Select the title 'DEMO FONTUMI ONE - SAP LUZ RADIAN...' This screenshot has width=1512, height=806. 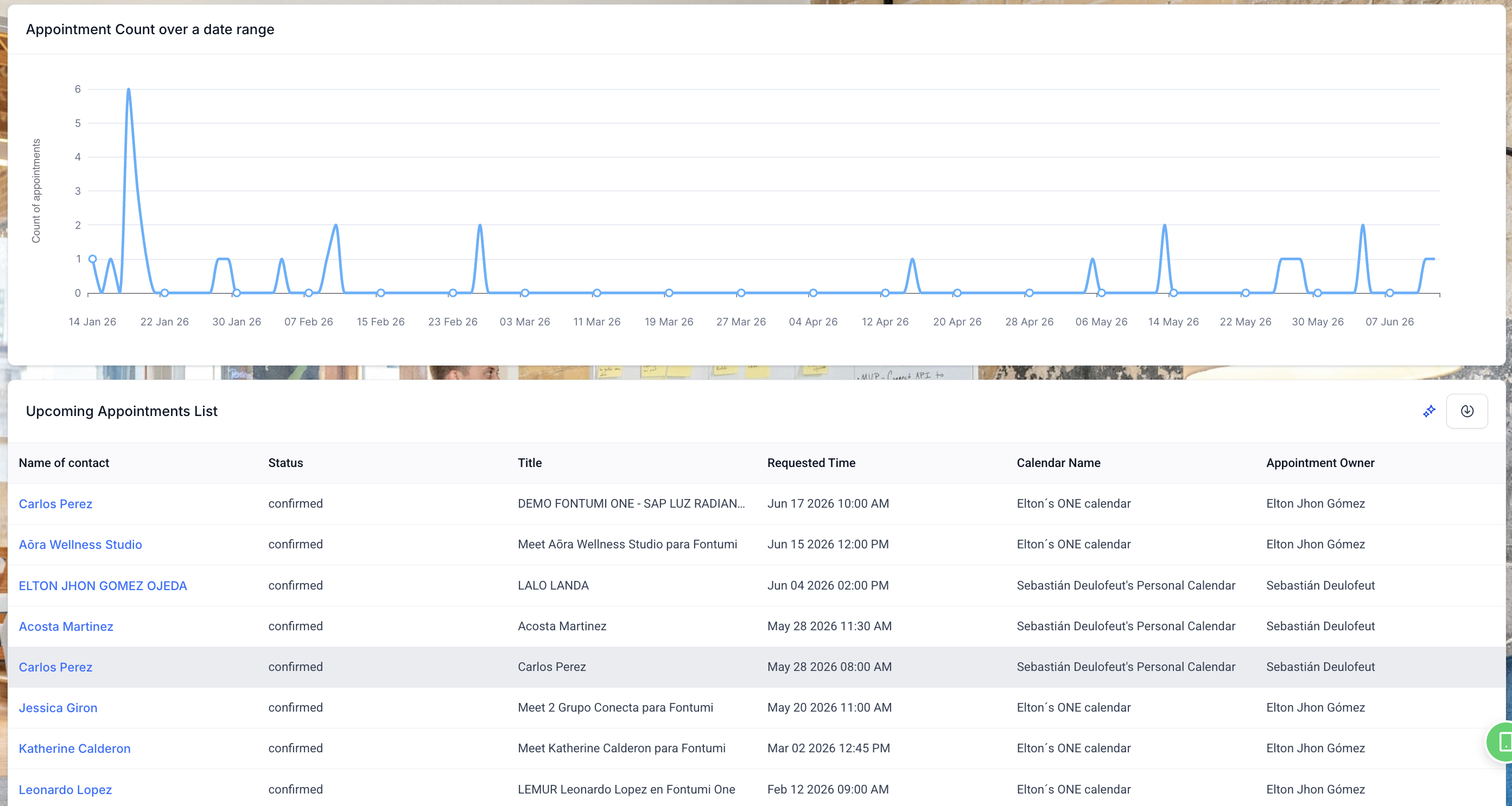click(632, 503)
